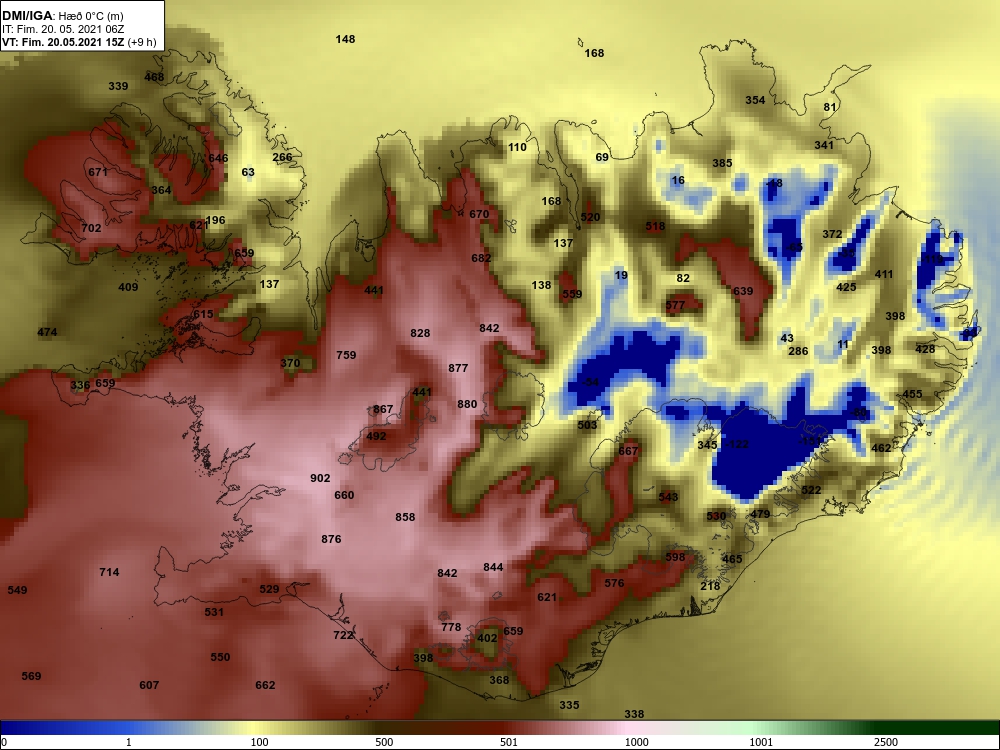Click the map value 492

pos(376,436)
